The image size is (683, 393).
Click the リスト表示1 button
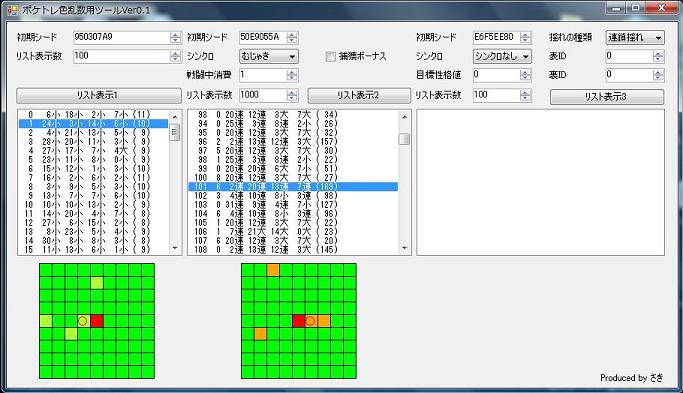(x=99, y=95)
